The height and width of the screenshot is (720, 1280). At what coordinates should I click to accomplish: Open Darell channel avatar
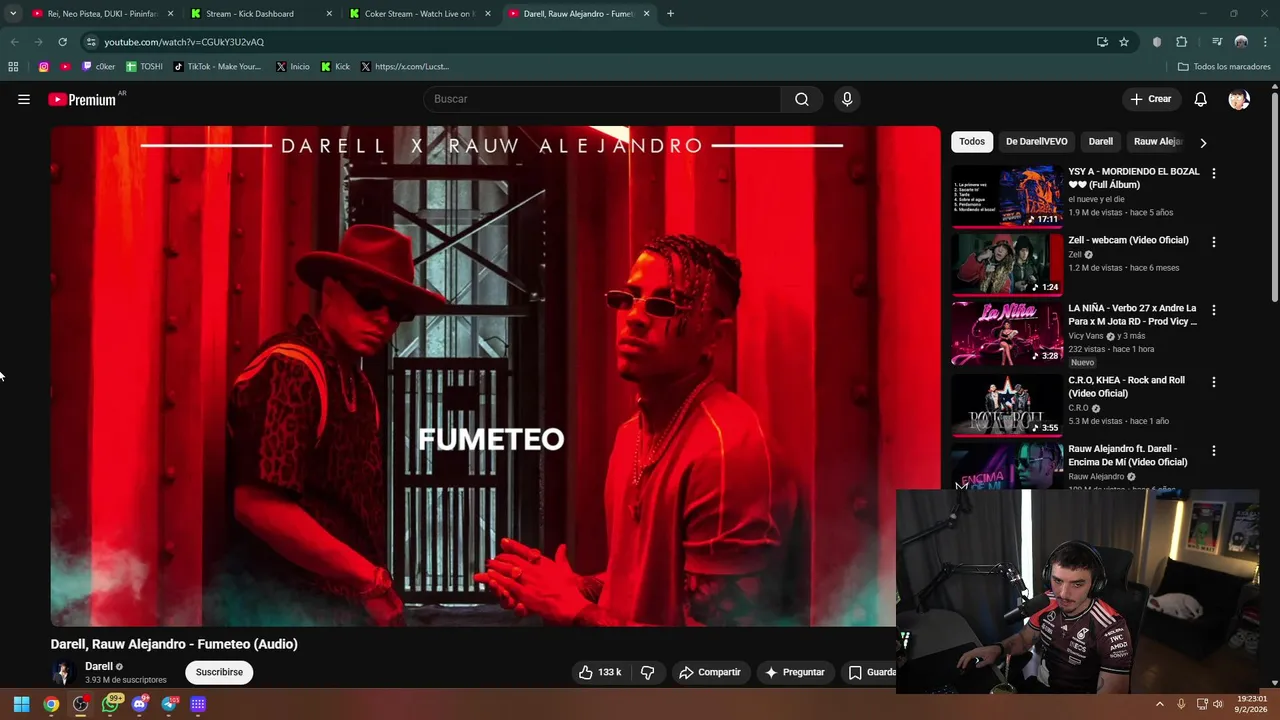point(62,672)
